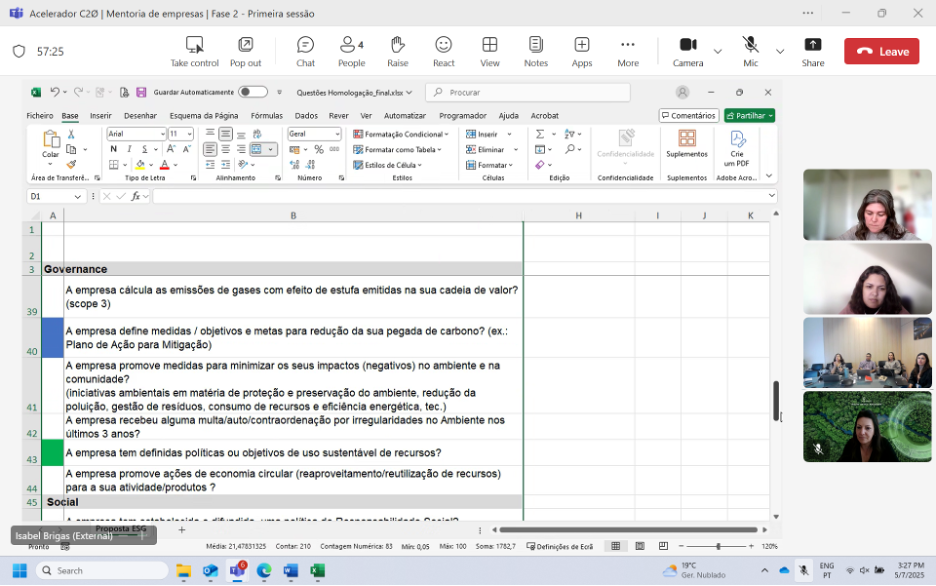Open the React emoji picker
This screenshot has width=936, height=586.
[443, 51]
